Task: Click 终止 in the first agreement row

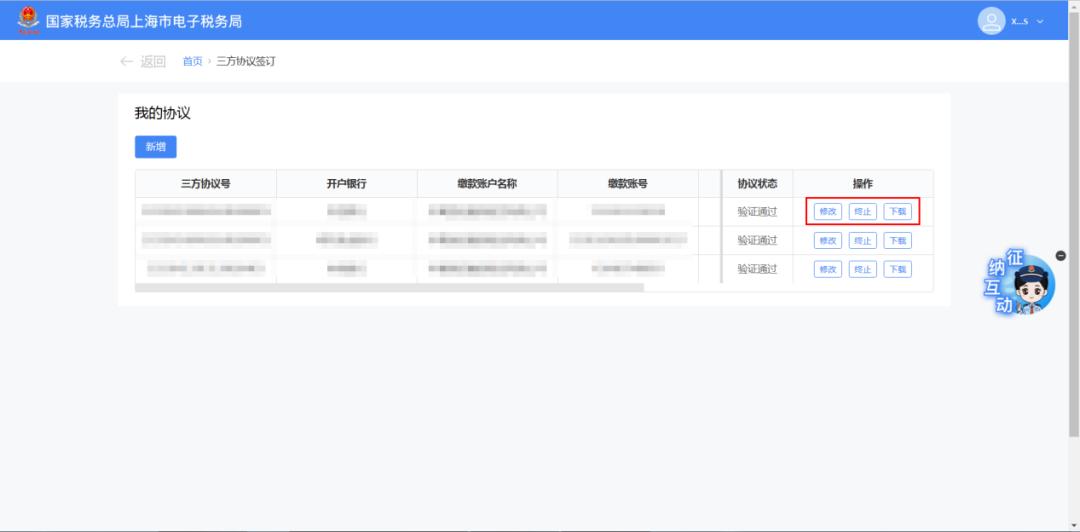Action: (862, 212)
